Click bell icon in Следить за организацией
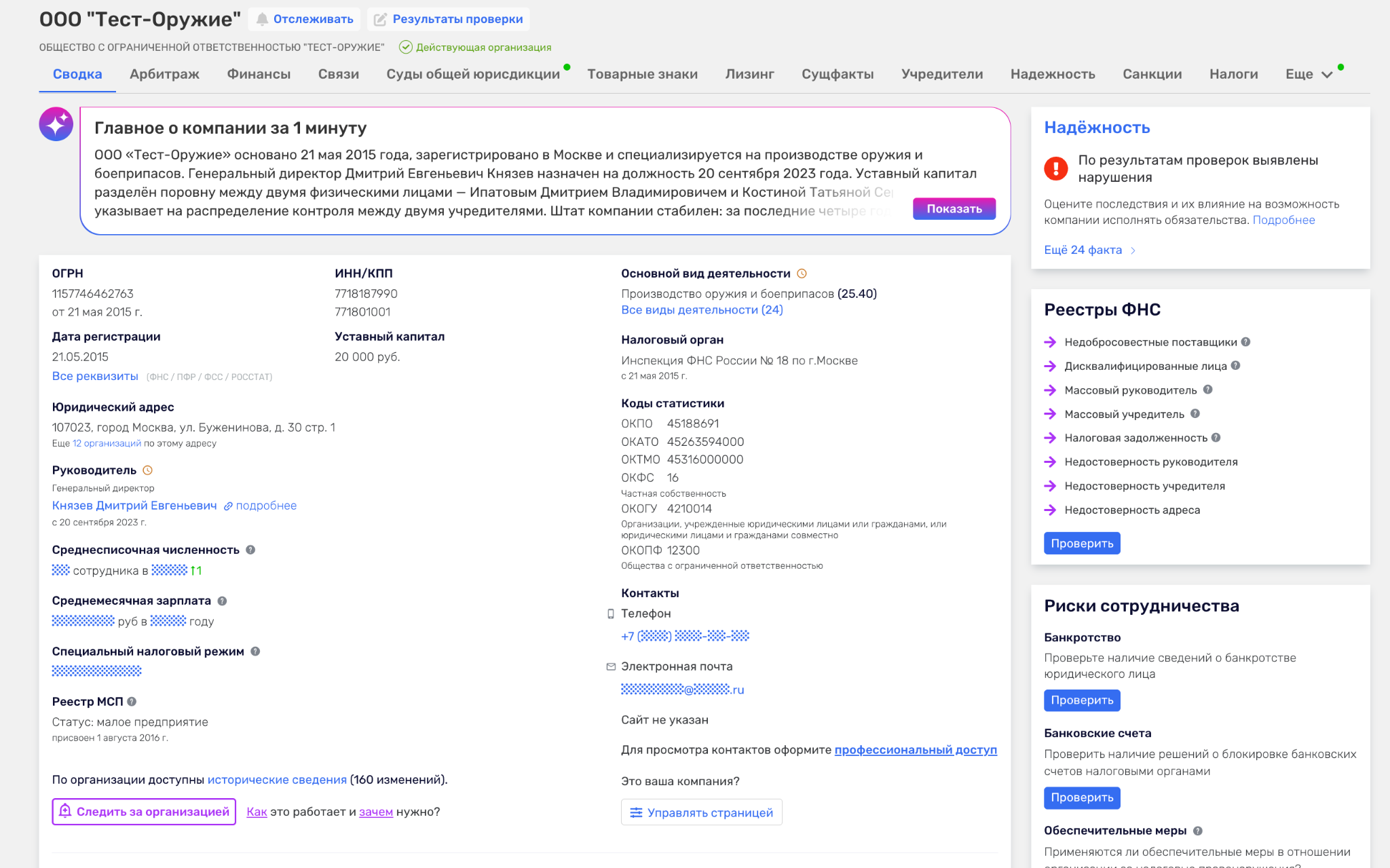1390x868 pixels. 65,811
